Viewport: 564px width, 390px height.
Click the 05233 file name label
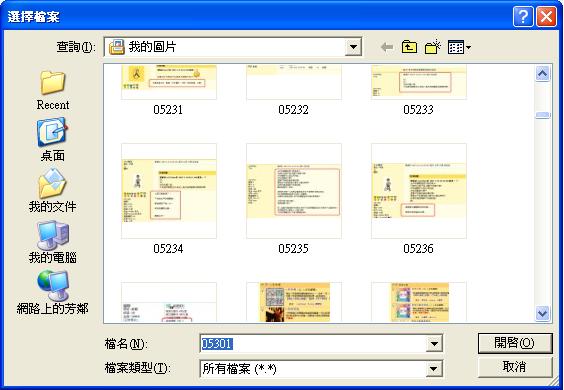418,110
